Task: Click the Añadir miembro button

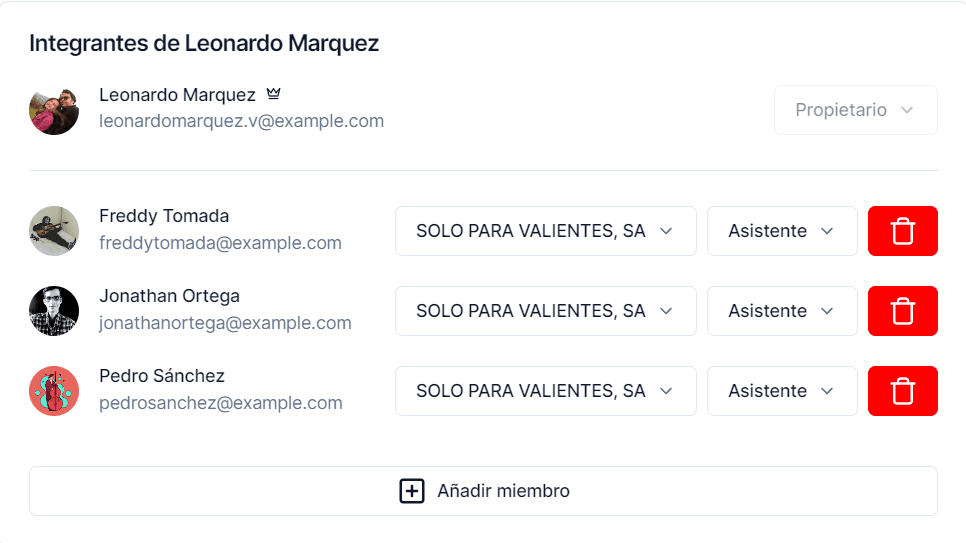Action: pyautogui.click(x=483, y=491)
